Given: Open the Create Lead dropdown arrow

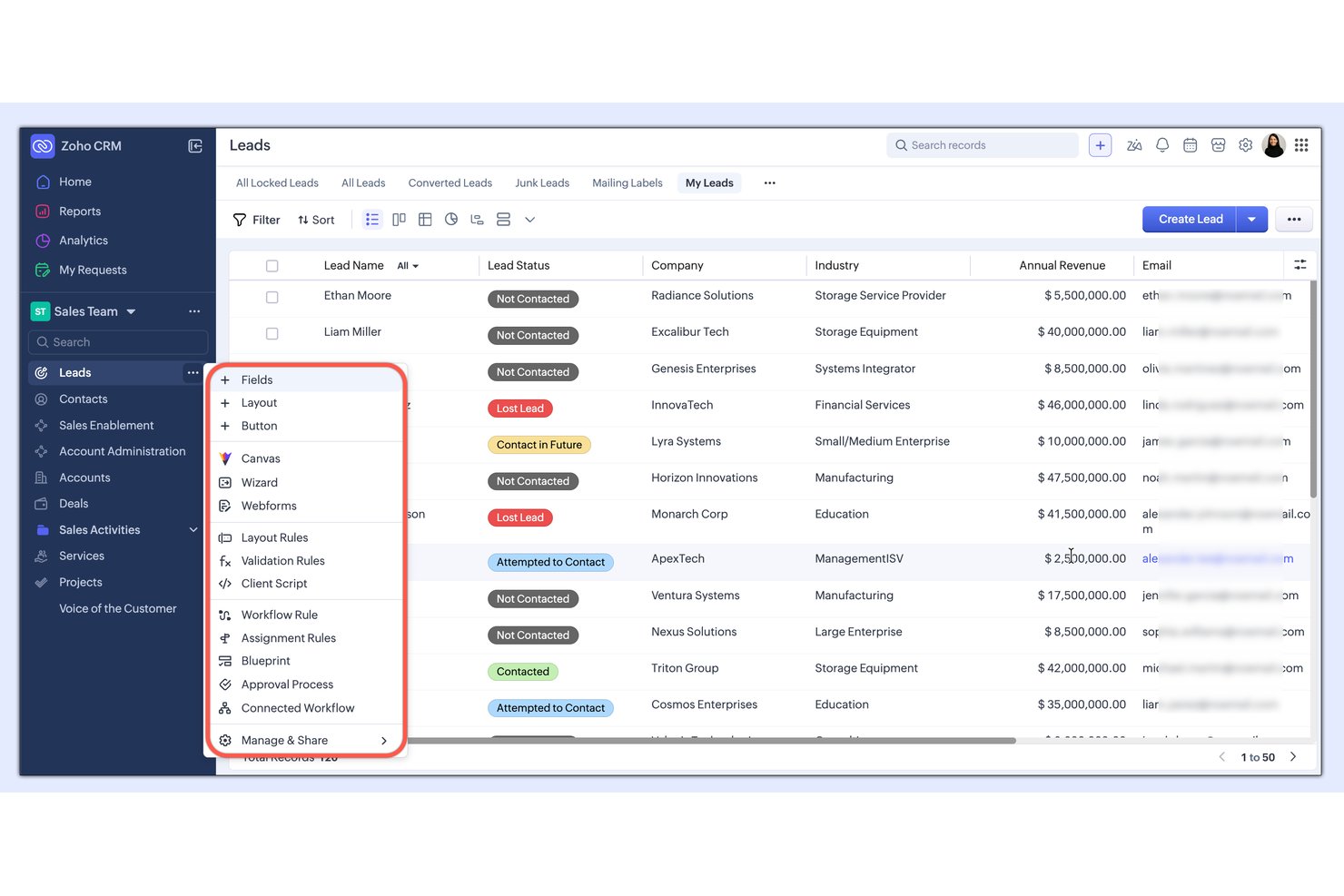Looking at the screenshot, I should point(1251,220).
